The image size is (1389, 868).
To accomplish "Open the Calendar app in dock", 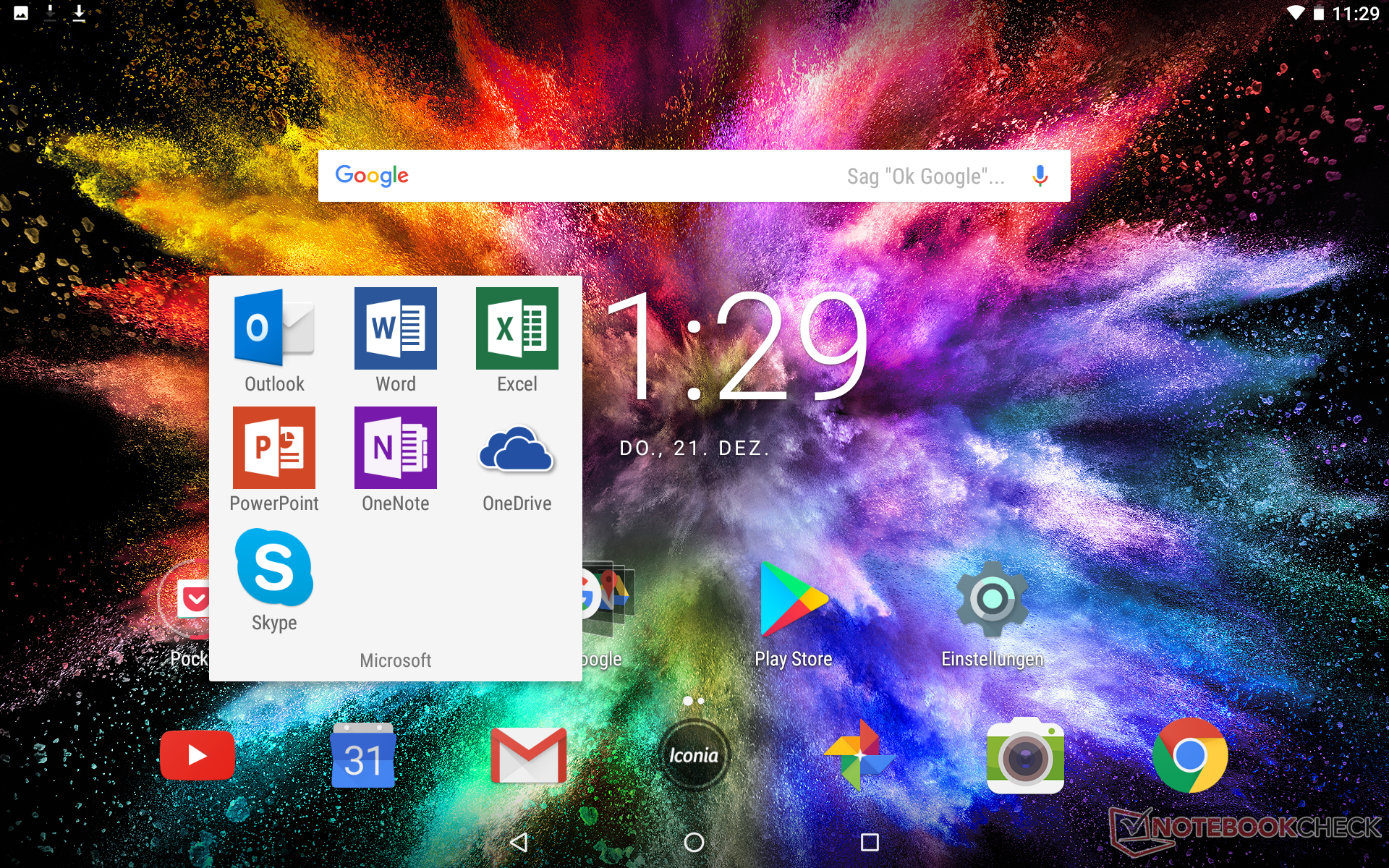I will click(362, 756).
